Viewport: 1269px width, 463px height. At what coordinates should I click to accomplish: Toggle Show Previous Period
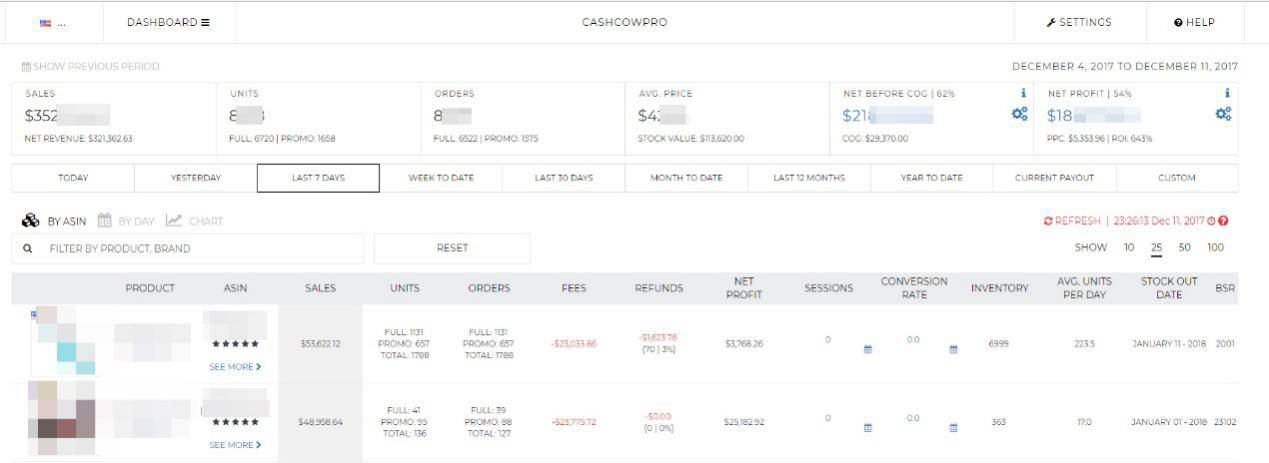click(x=91, y=67)
